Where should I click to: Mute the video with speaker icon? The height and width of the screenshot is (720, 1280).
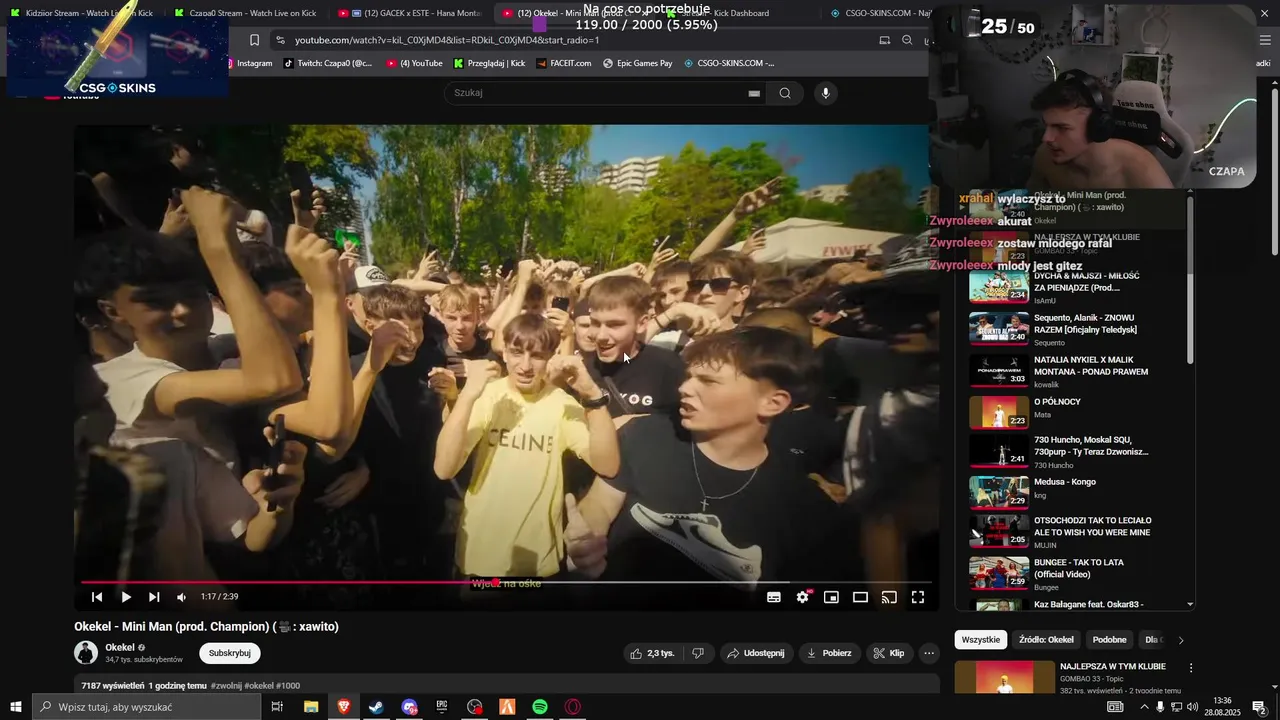(x=181, y=597)
